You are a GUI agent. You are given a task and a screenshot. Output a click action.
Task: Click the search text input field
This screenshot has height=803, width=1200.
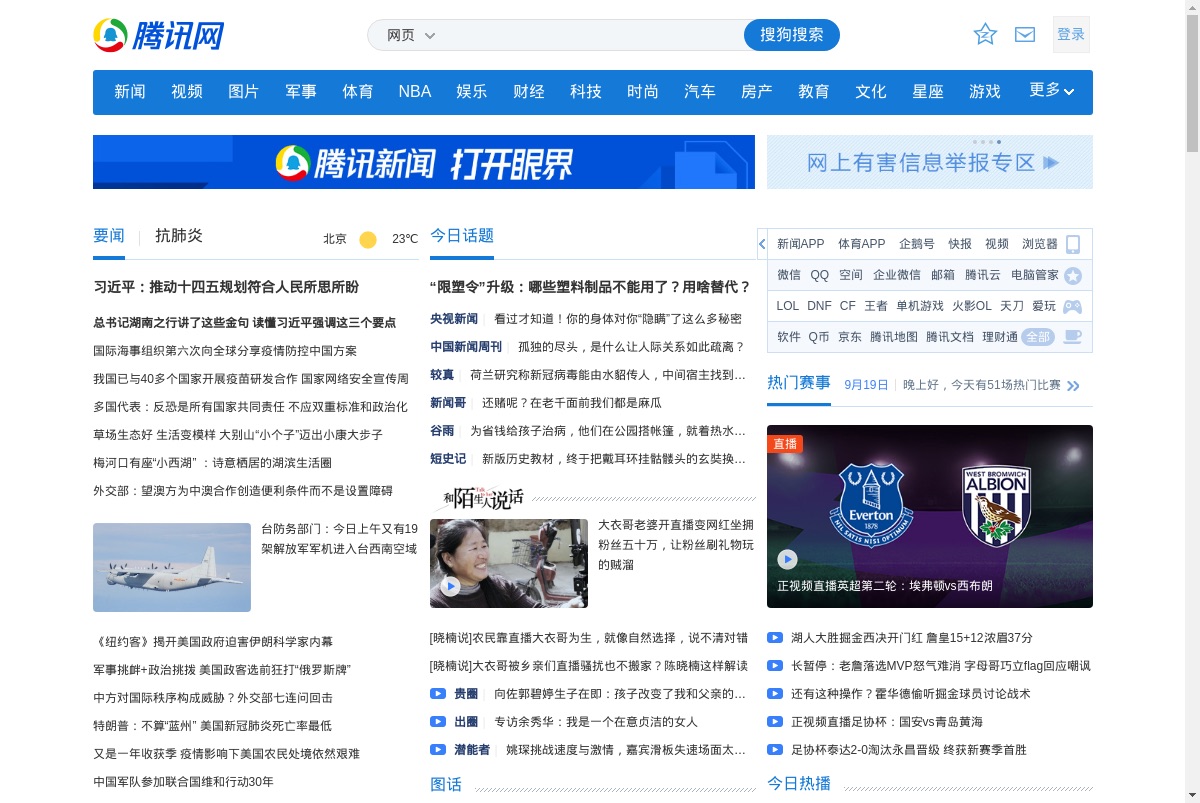coord(592,35)
